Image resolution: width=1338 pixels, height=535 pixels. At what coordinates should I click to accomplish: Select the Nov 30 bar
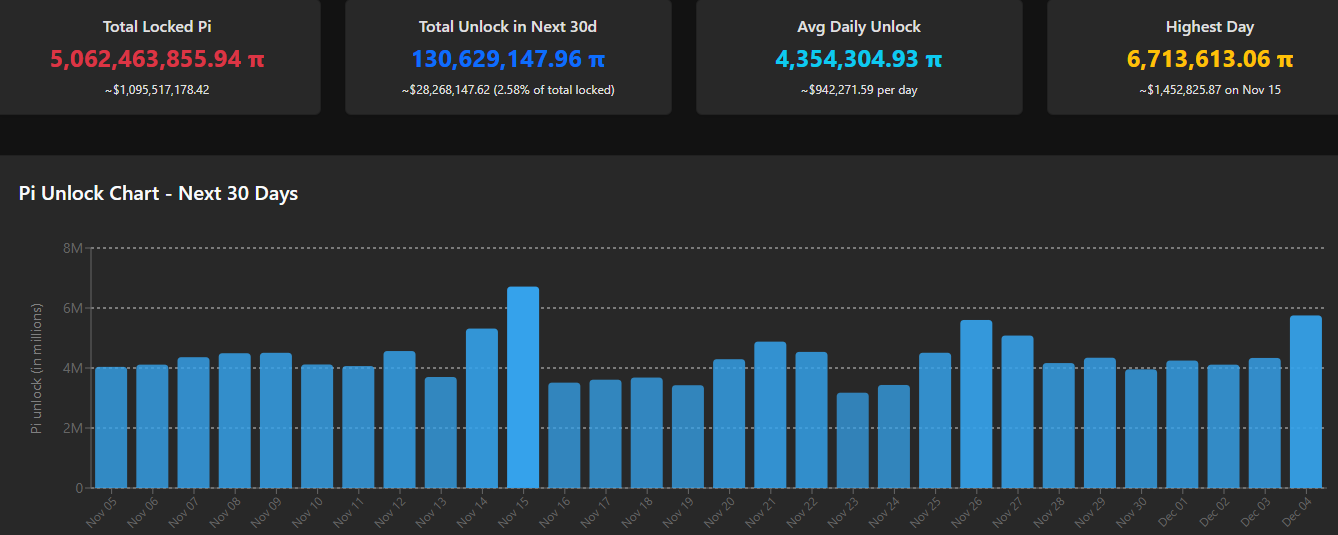[1141, 429]
